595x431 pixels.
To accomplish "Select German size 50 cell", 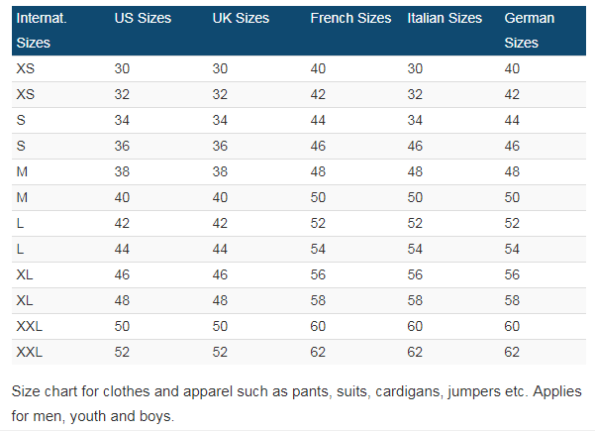I will (512, 198).
